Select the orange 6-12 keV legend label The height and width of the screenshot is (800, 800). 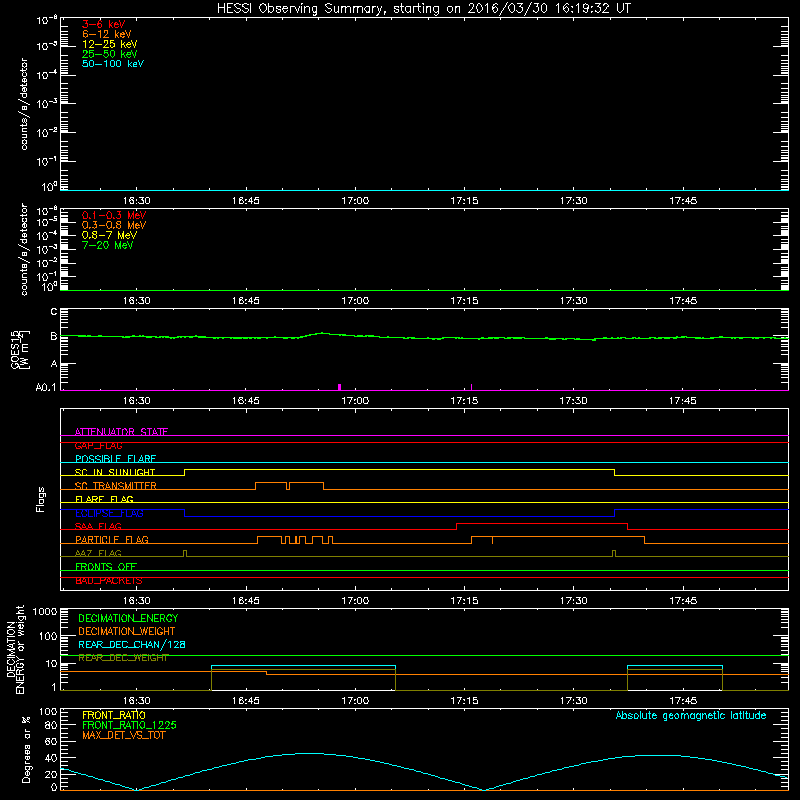click(107, 34)
